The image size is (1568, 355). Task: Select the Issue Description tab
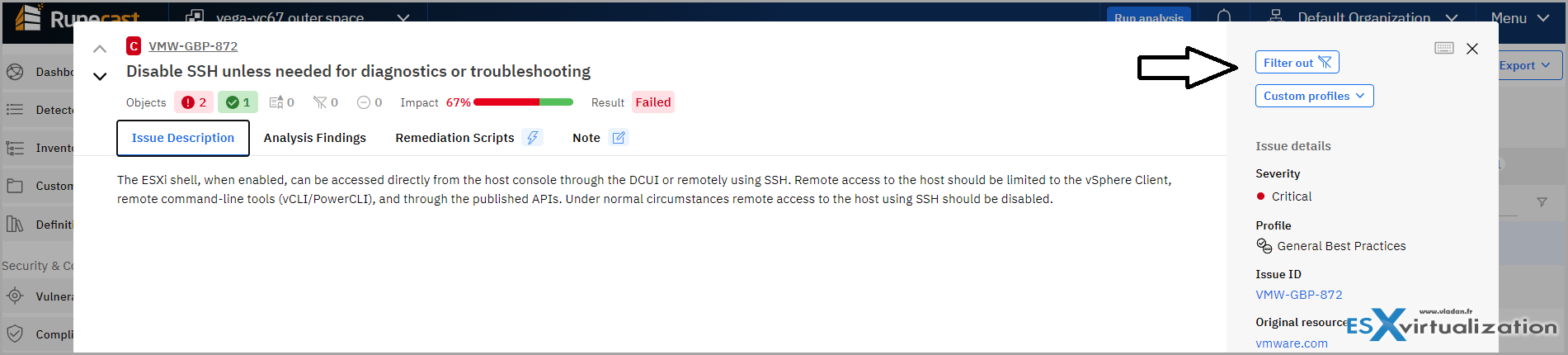[183, 138]
